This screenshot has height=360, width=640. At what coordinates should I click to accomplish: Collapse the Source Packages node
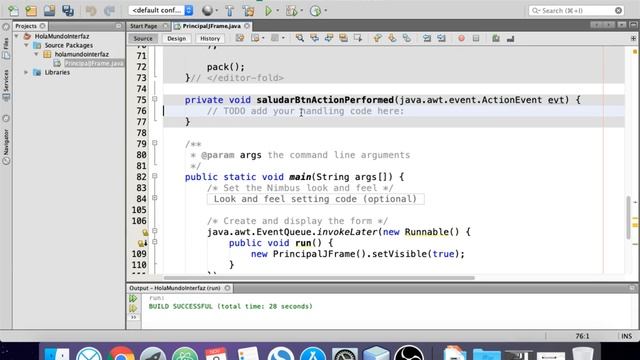click(x=27, y=45)
